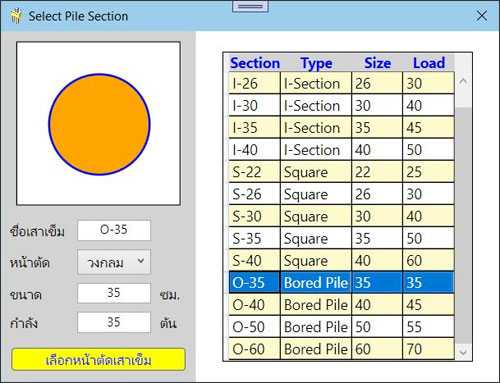The image size is (500, 383).
Task: Click the size field showing 35 ซม.
Action: click(x=114, y=293)
